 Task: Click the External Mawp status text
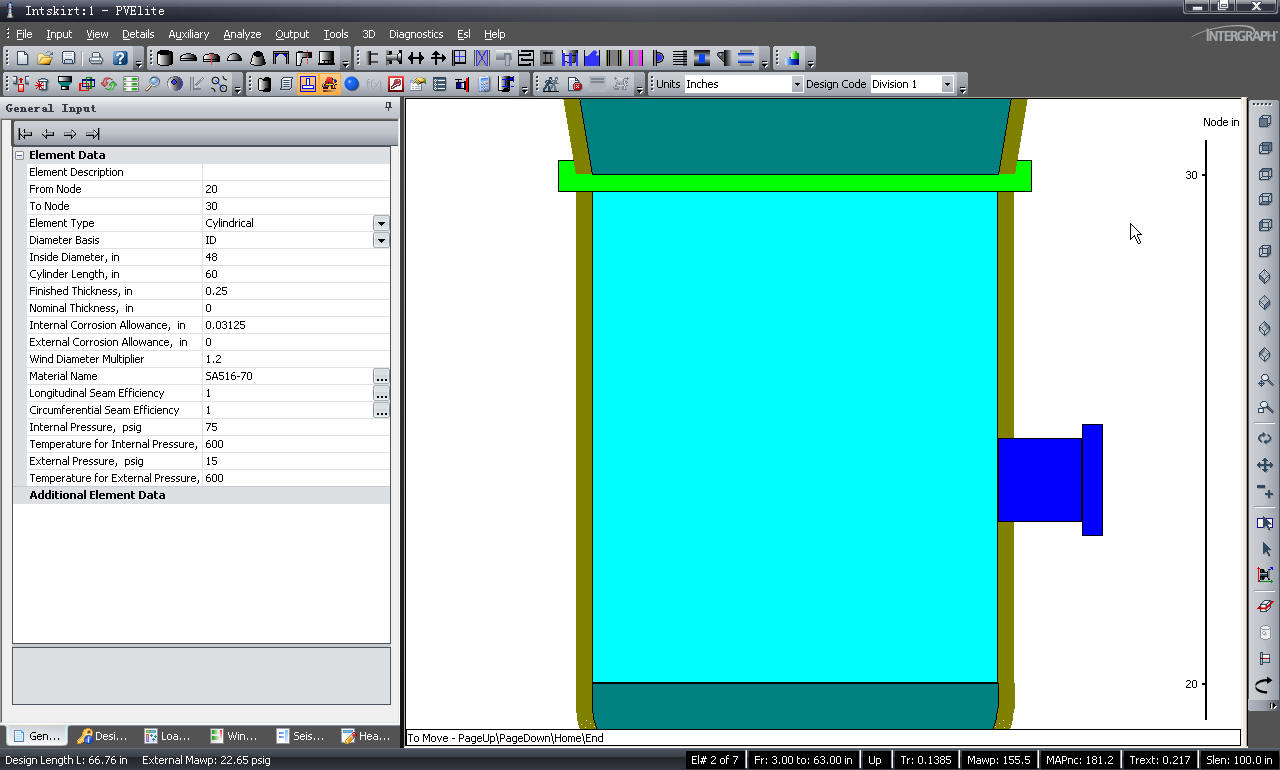(206, 760)
